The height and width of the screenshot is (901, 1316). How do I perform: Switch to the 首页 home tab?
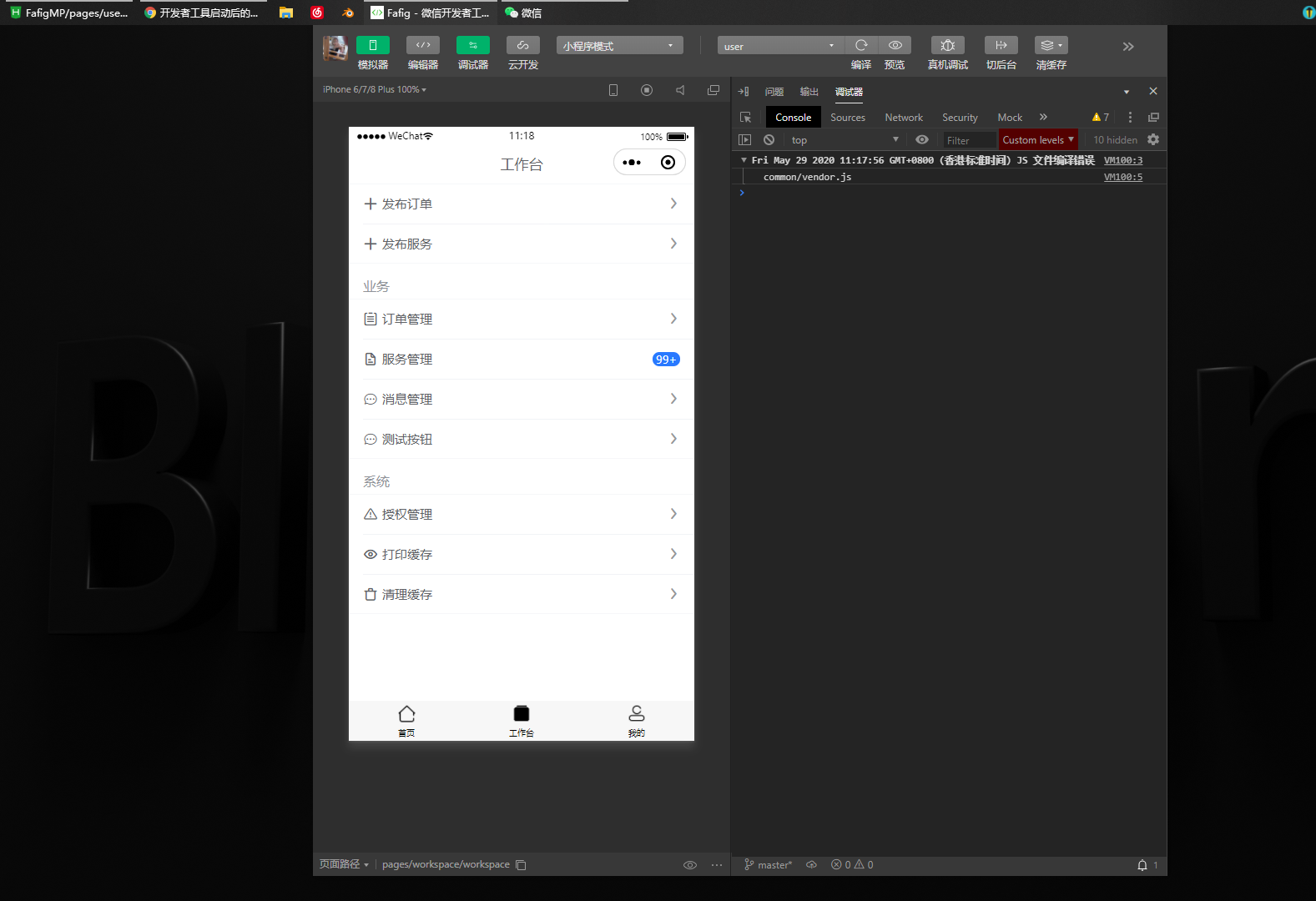click(x=406, y=721)
